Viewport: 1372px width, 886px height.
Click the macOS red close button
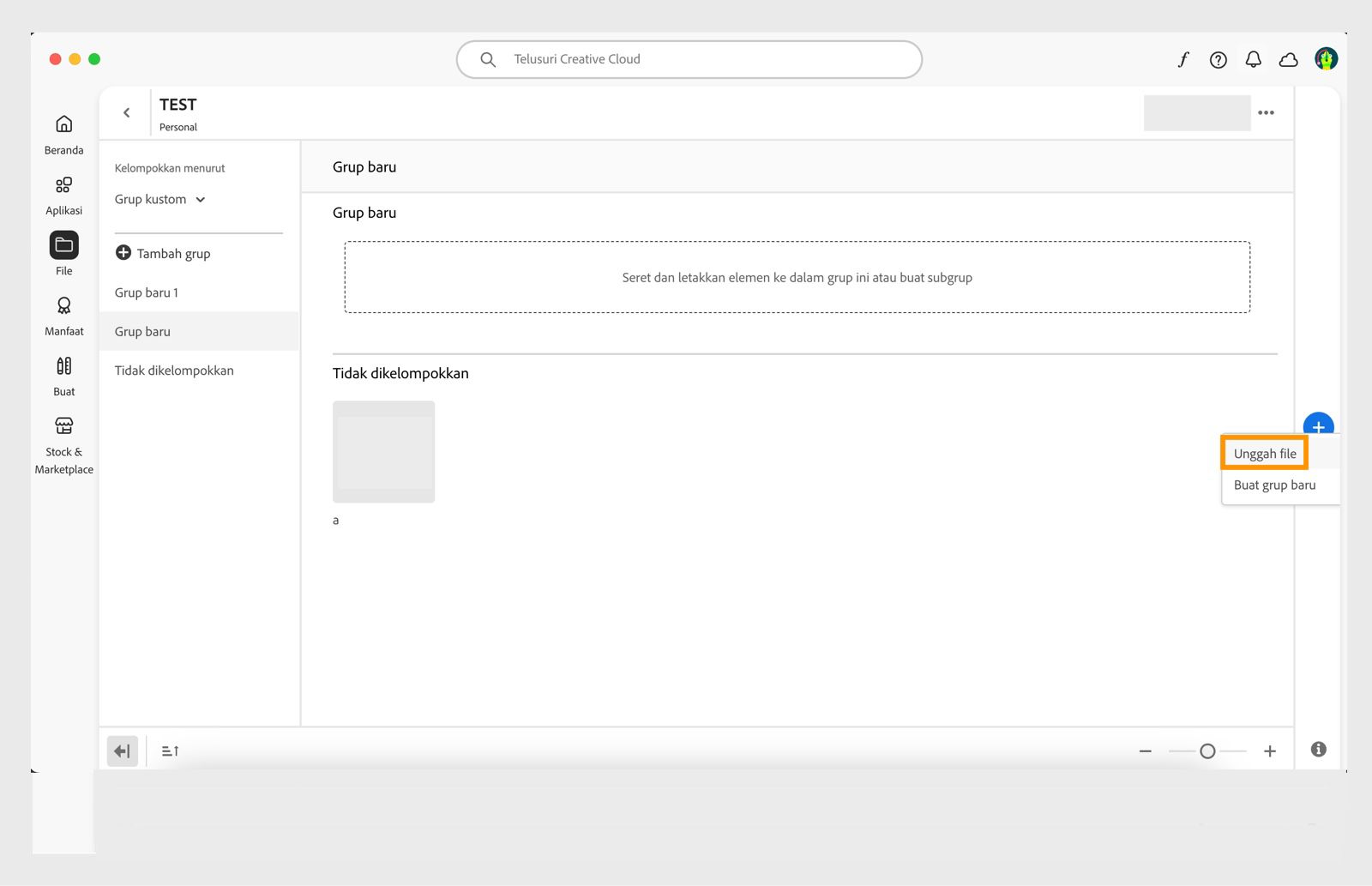[55, 59]
